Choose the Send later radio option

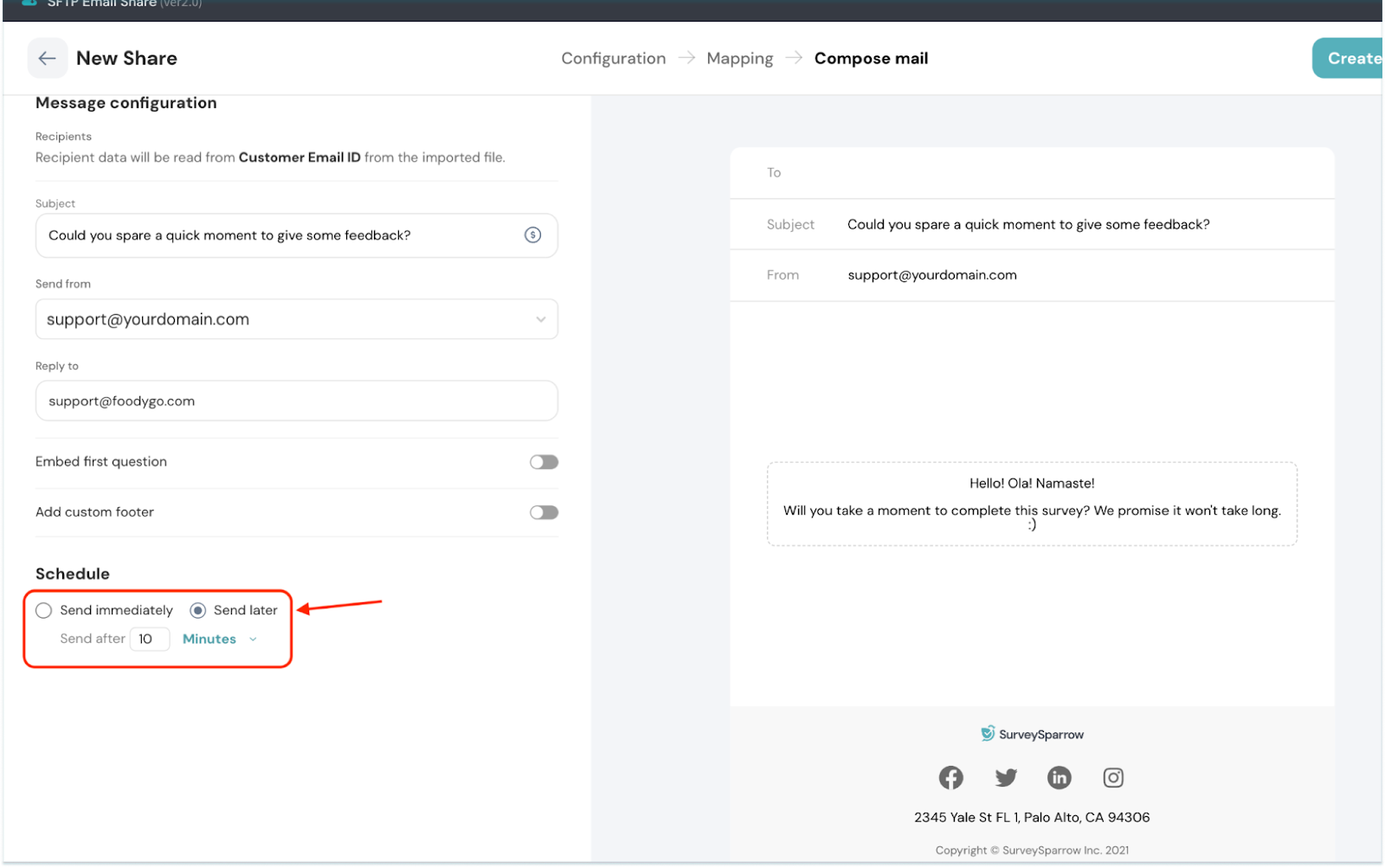(198, 611)
